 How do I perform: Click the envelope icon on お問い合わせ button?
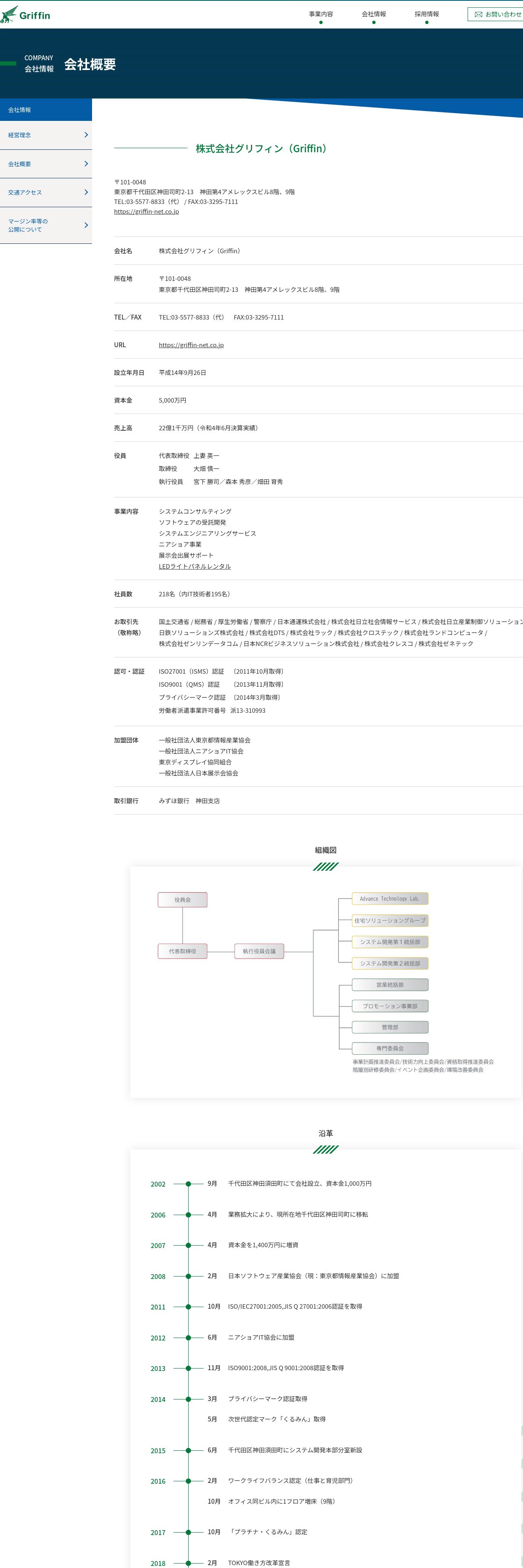pyautogui.click(x=478, y=15)
